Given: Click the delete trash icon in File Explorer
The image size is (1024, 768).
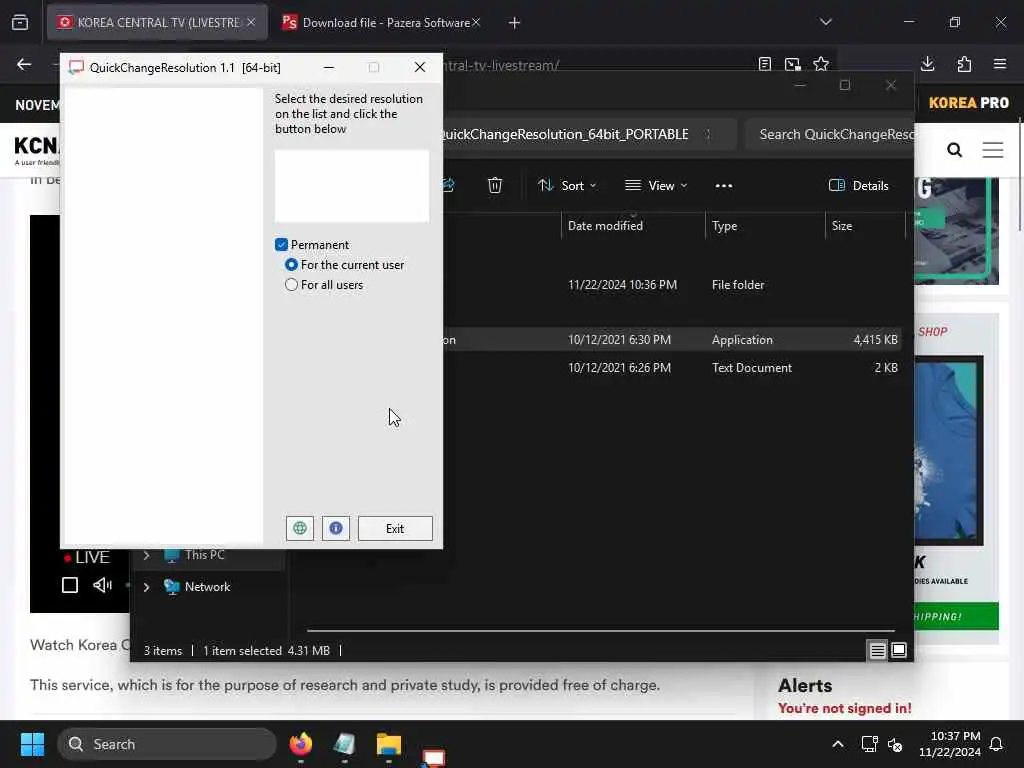Looking at the screenshot, I should click(x=495, y=185).
